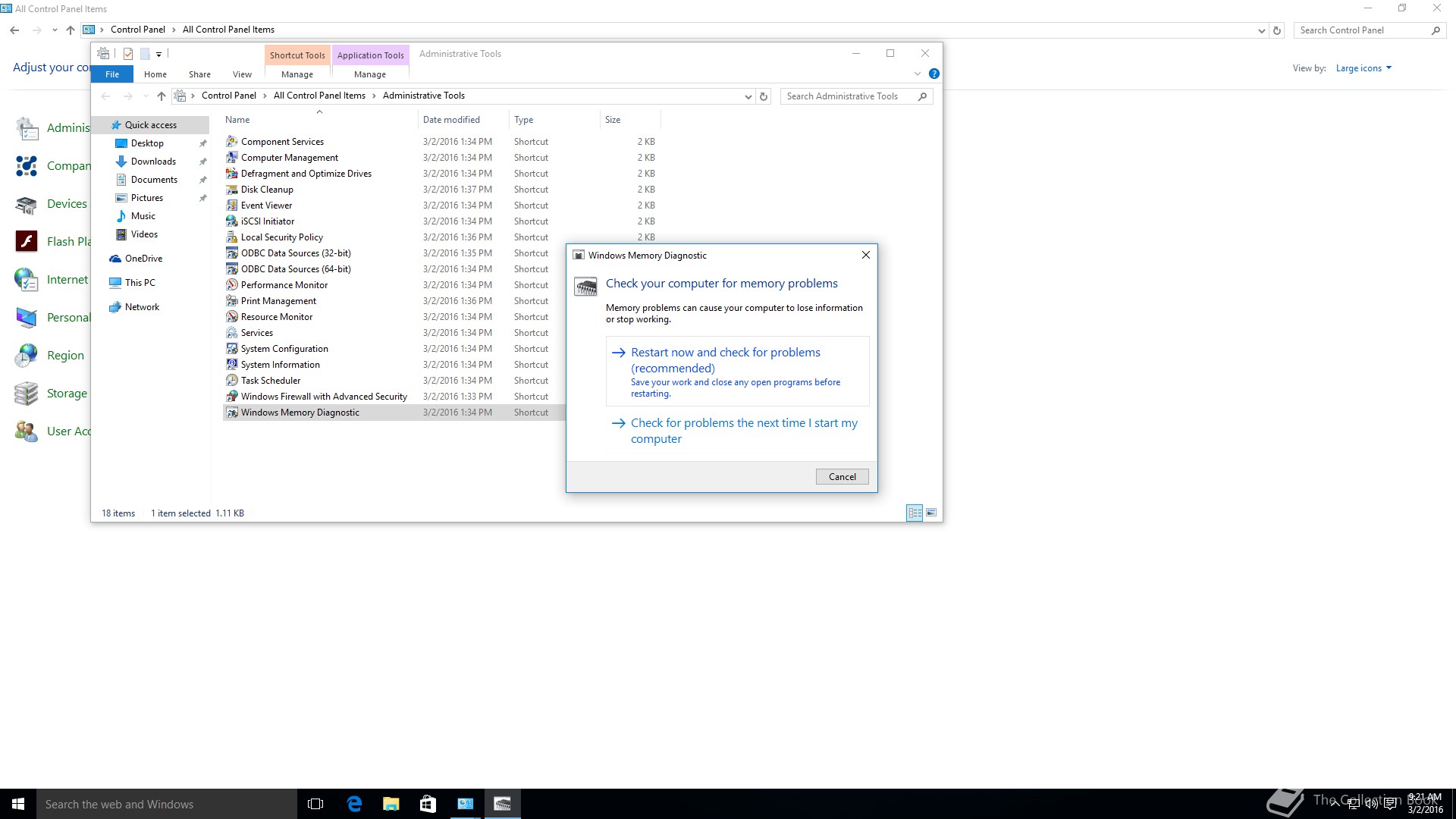Switch to details view in status bar

point(915,513)
